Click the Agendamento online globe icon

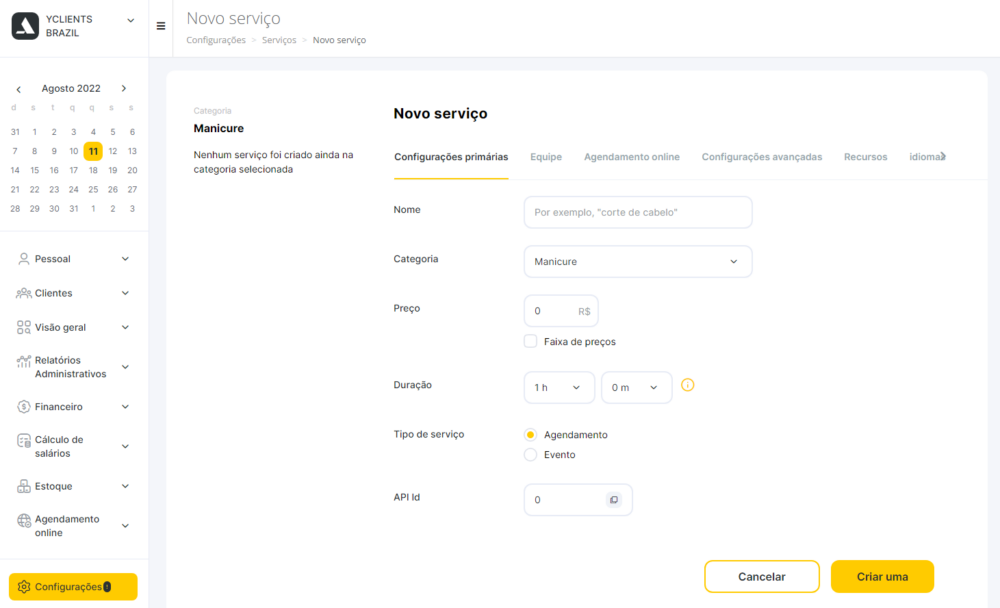coord(24,521)
